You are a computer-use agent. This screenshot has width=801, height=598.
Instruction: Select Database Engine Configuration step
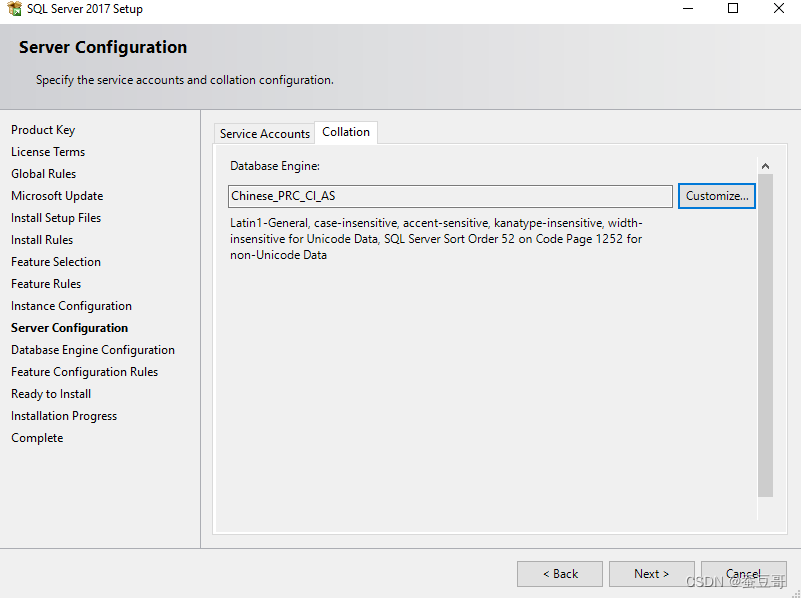93,349
